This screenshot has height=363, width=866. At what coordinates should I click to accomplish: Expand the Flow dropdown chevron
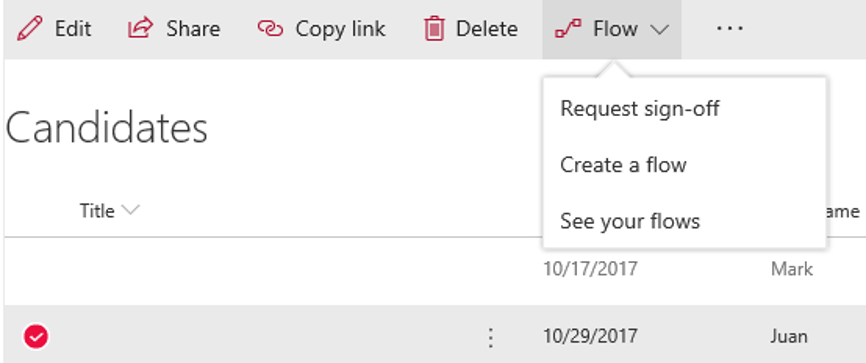click(x=659, y=29)
